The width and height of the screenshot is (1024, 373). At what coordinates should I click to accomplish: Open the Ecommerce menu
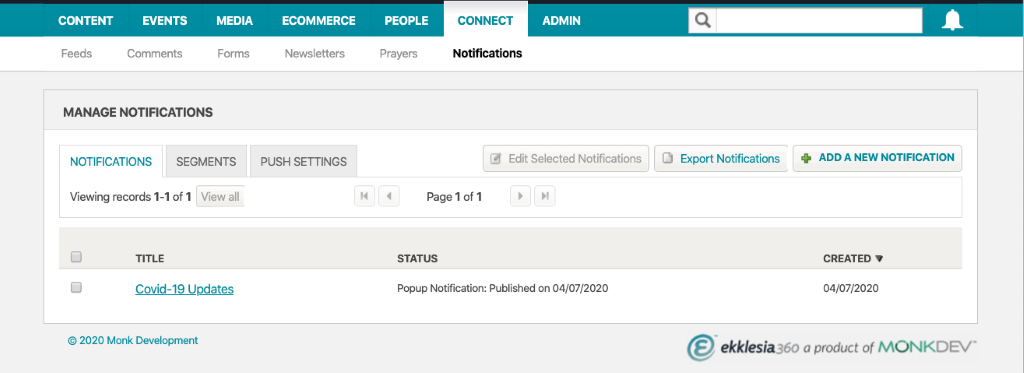click(319, 21)
